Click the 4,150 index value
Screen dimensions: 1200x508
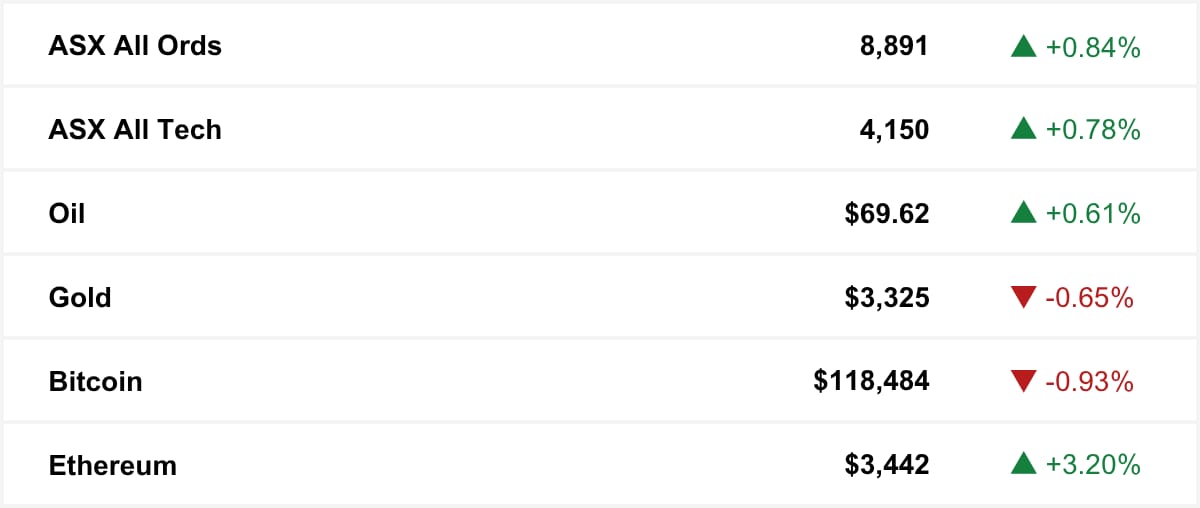pos(894,130)
